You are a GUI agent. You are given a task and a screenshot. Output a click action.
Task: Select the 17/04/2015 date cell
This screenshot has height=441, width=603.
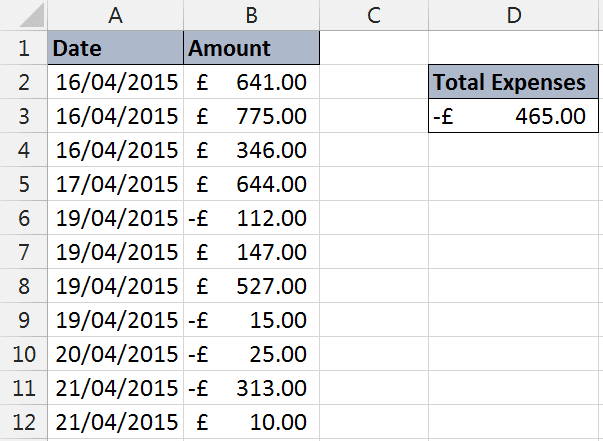point(115,183)
